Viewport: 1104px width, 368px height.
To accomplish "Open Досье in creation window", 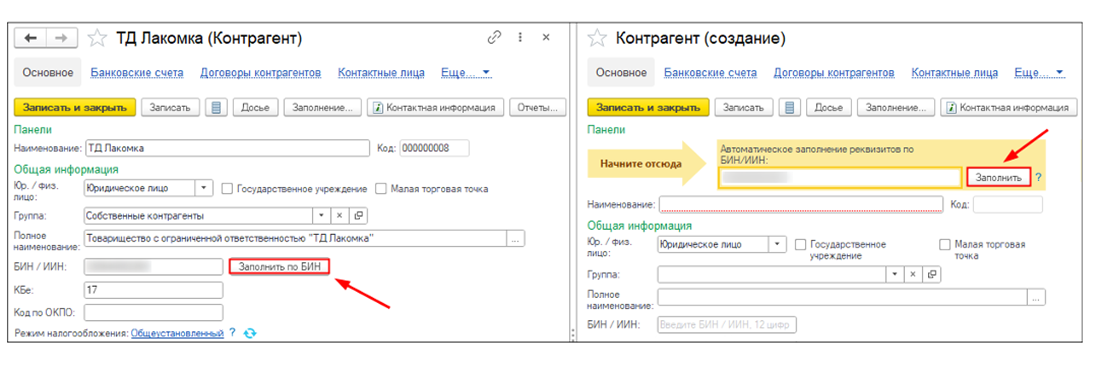I will (829, 108).
